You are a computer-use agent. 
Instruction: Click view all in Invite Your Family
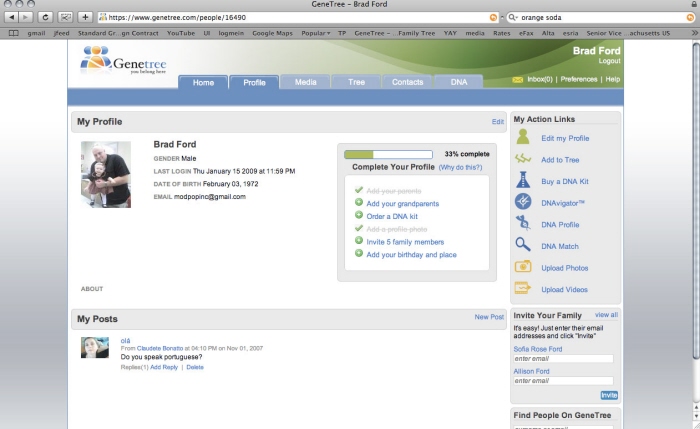(606, 315)
